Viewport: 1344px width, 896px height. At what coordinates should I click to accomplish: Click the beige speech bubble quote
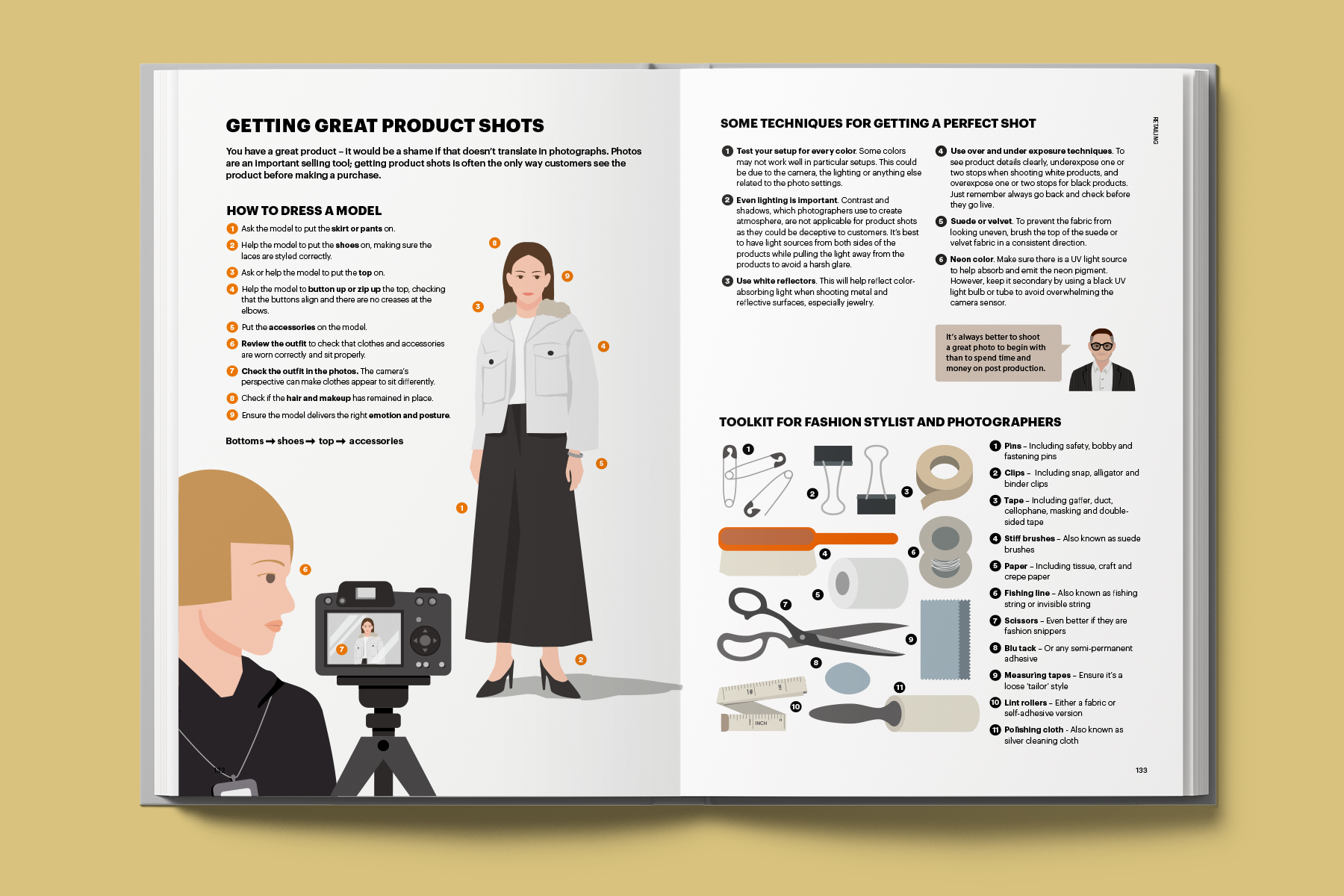[997, 352]
